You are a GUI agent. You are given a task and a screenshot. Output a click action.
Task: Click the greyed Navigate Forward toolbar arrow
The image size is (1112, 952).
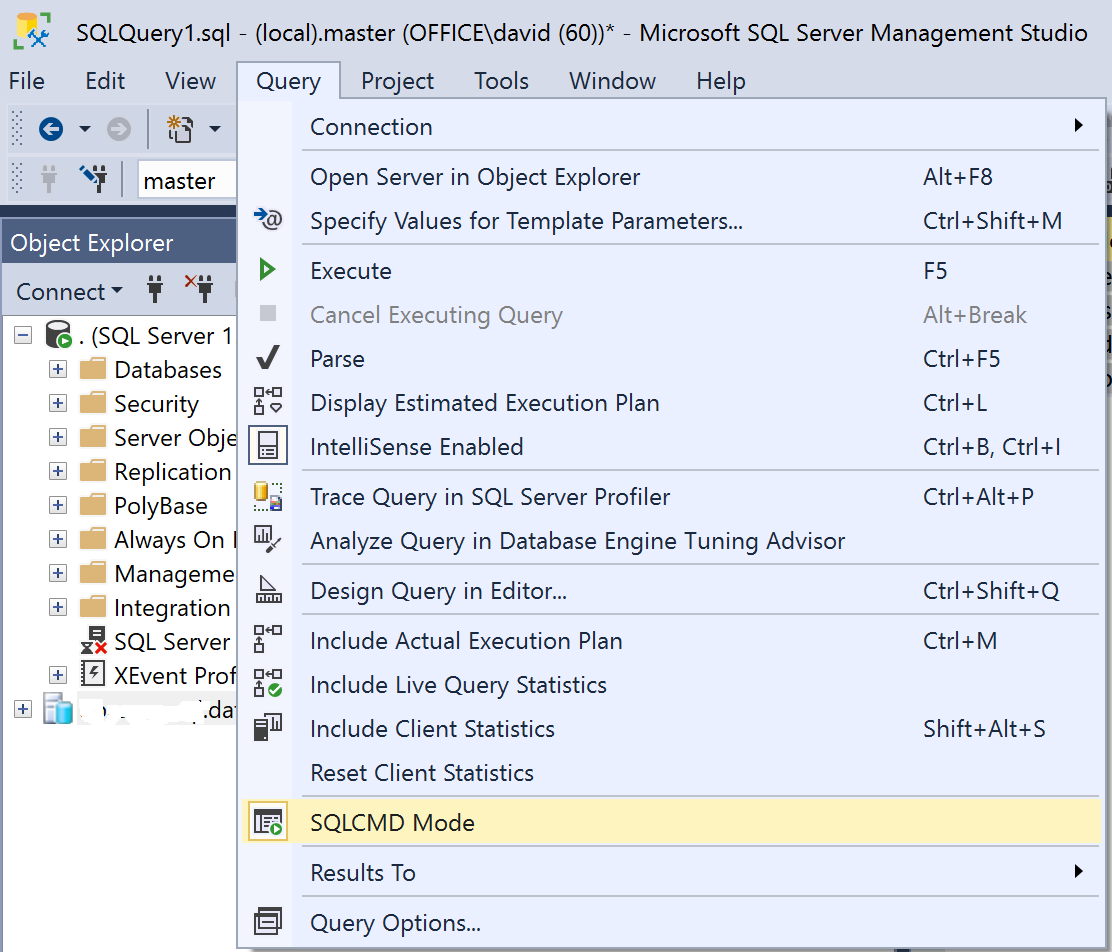[x=118, y=129]
